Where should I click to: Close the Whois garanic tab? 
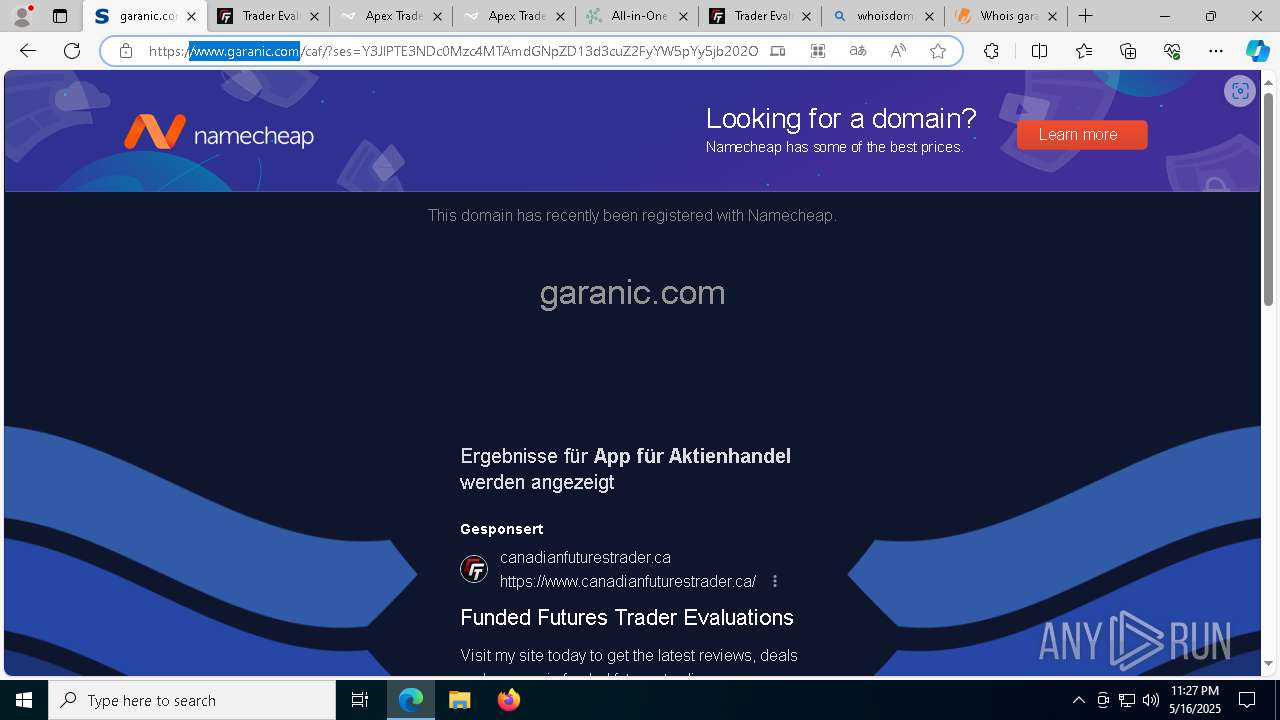click(x=1052, y=16)
